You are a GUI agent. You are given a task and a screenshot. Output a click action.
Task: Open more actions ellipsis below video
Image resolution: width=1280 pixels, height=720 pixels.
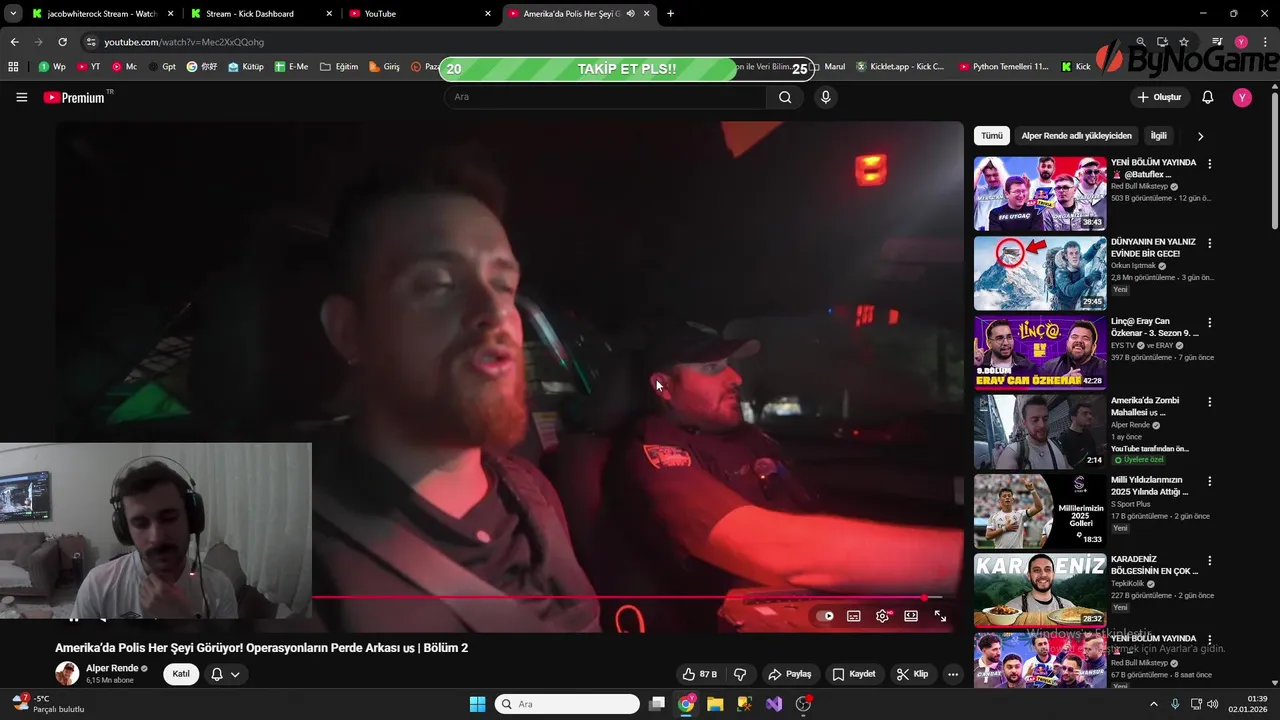[x=953, y=674]
